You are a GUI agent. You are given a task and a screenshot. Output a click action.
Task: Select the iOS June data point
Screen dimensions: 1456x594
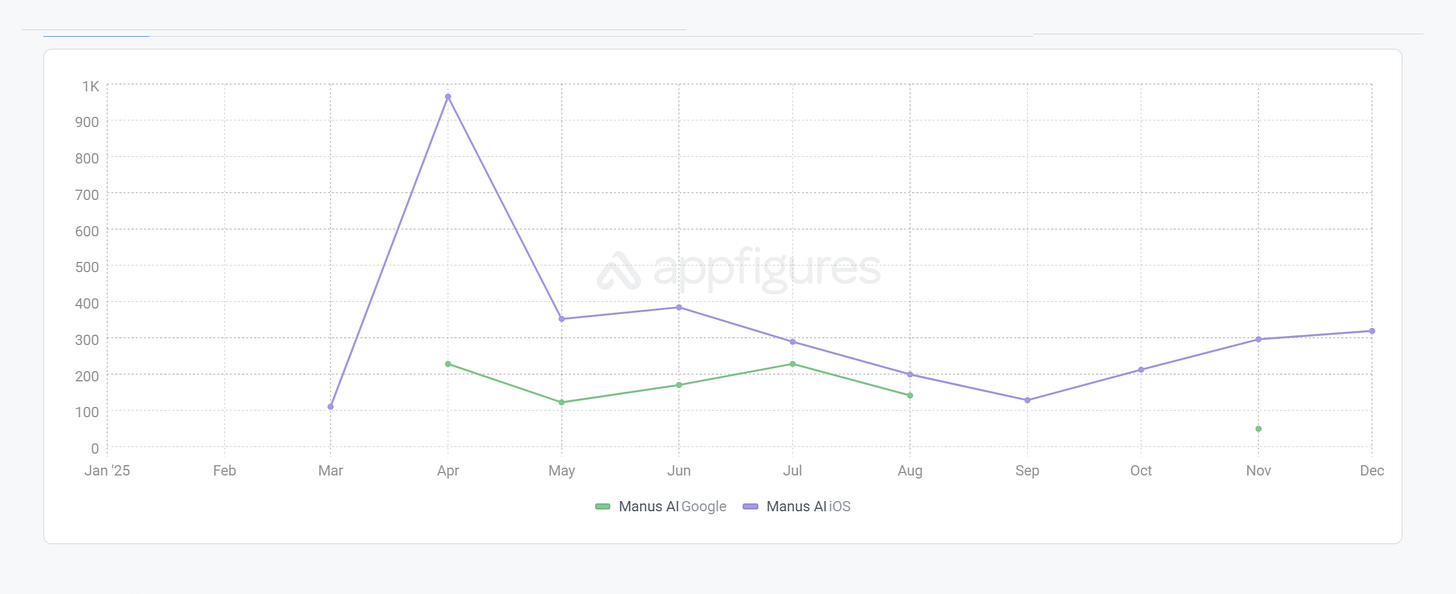679,307
